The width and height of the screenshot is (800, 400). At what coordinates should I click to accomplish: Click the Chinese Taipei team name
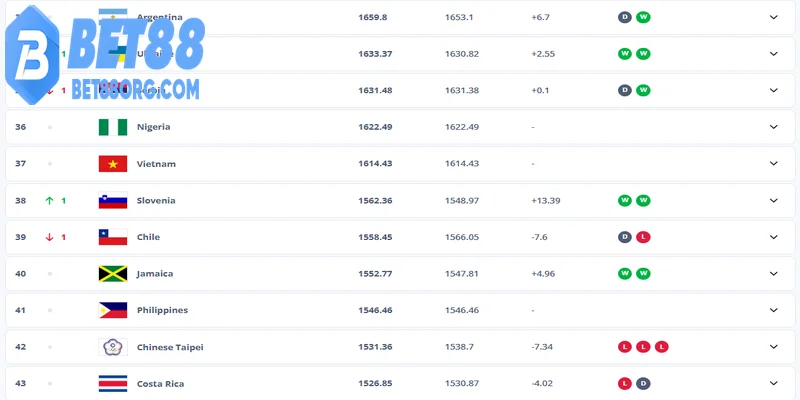click(170, 347)
